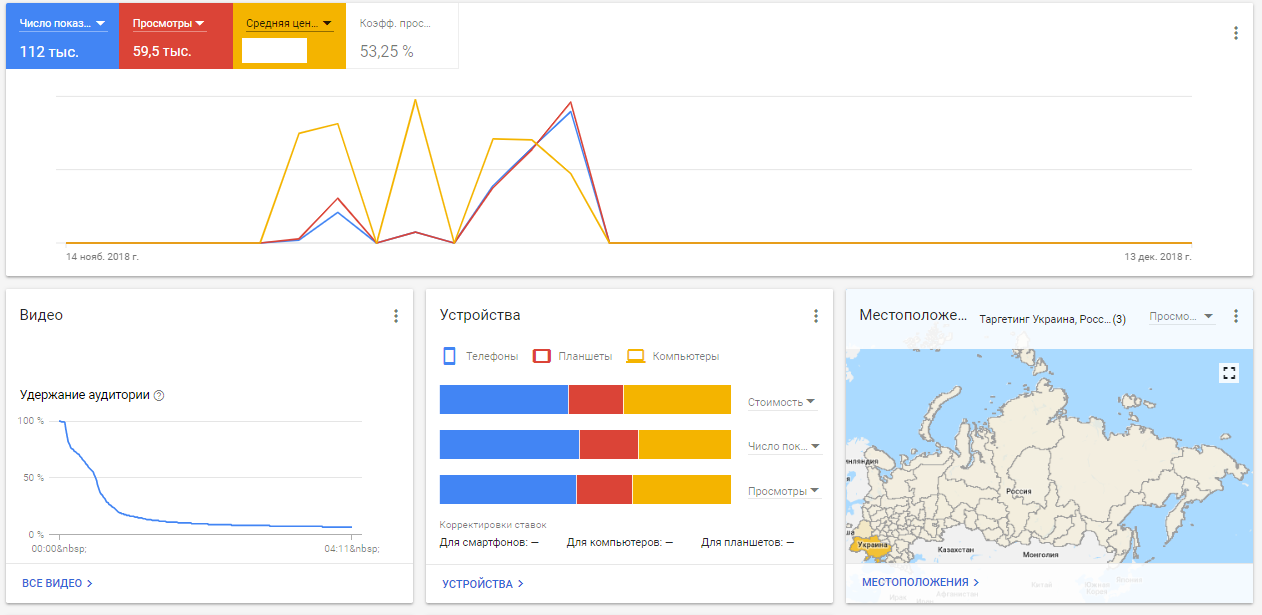Open the МЕСТОПОЛОЖЕНИЯ link below the map
Viewport: 1262px width, 615px height.
[920, 582]
